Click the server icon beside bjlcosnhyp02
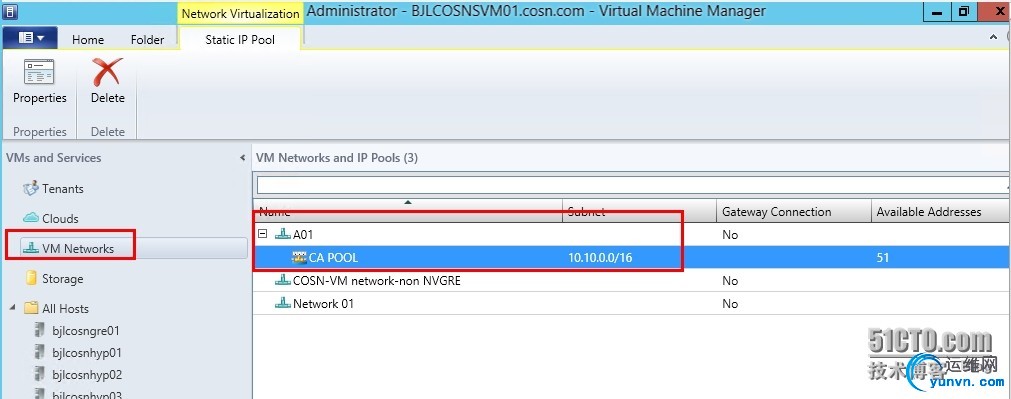Image resolution: width=1011 pixels, height=399 pixels. tap(39, 375)
